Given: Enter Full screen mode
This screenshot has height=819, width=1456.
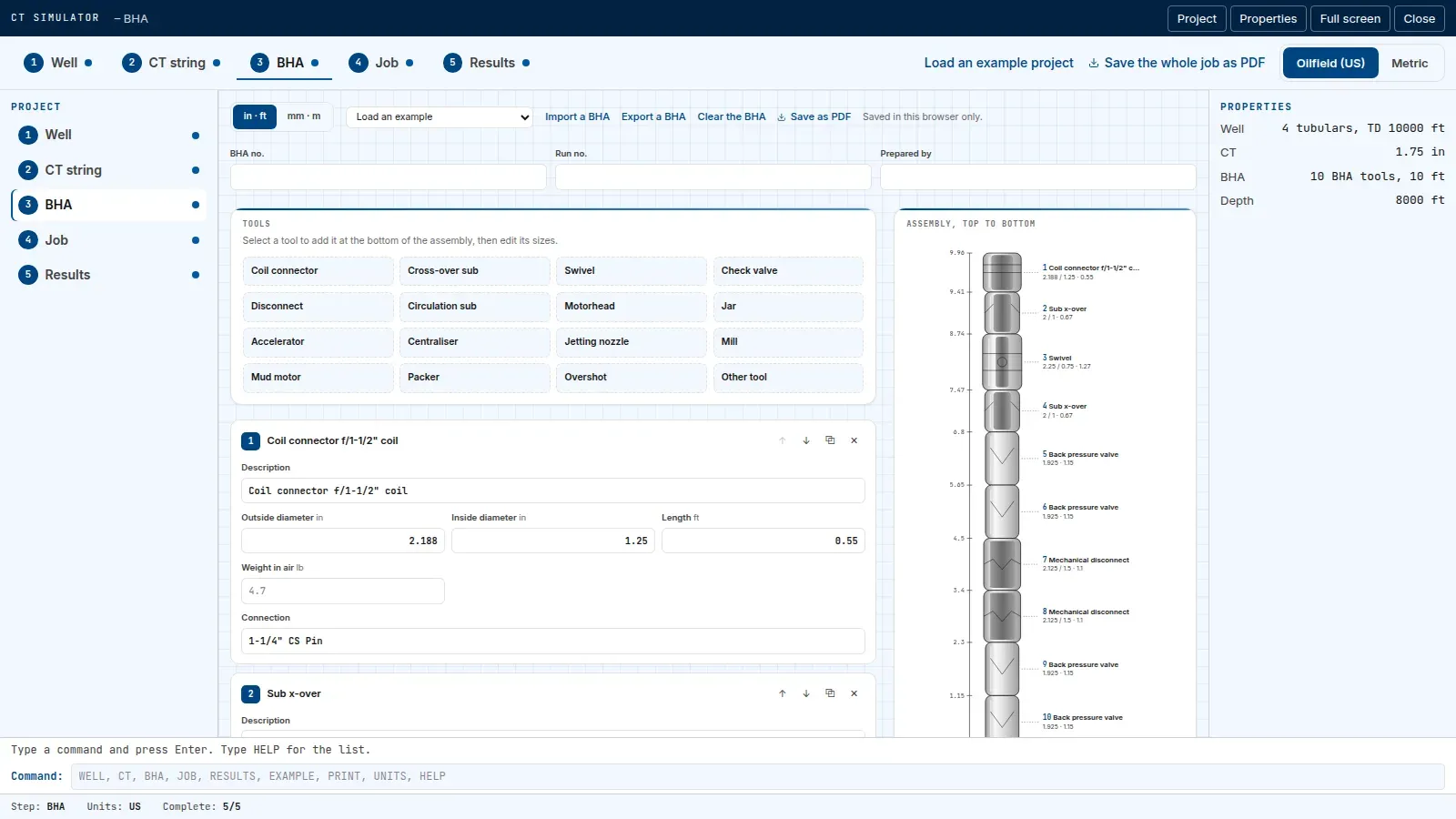Looking at the screenshot, I should point(1350,18).
